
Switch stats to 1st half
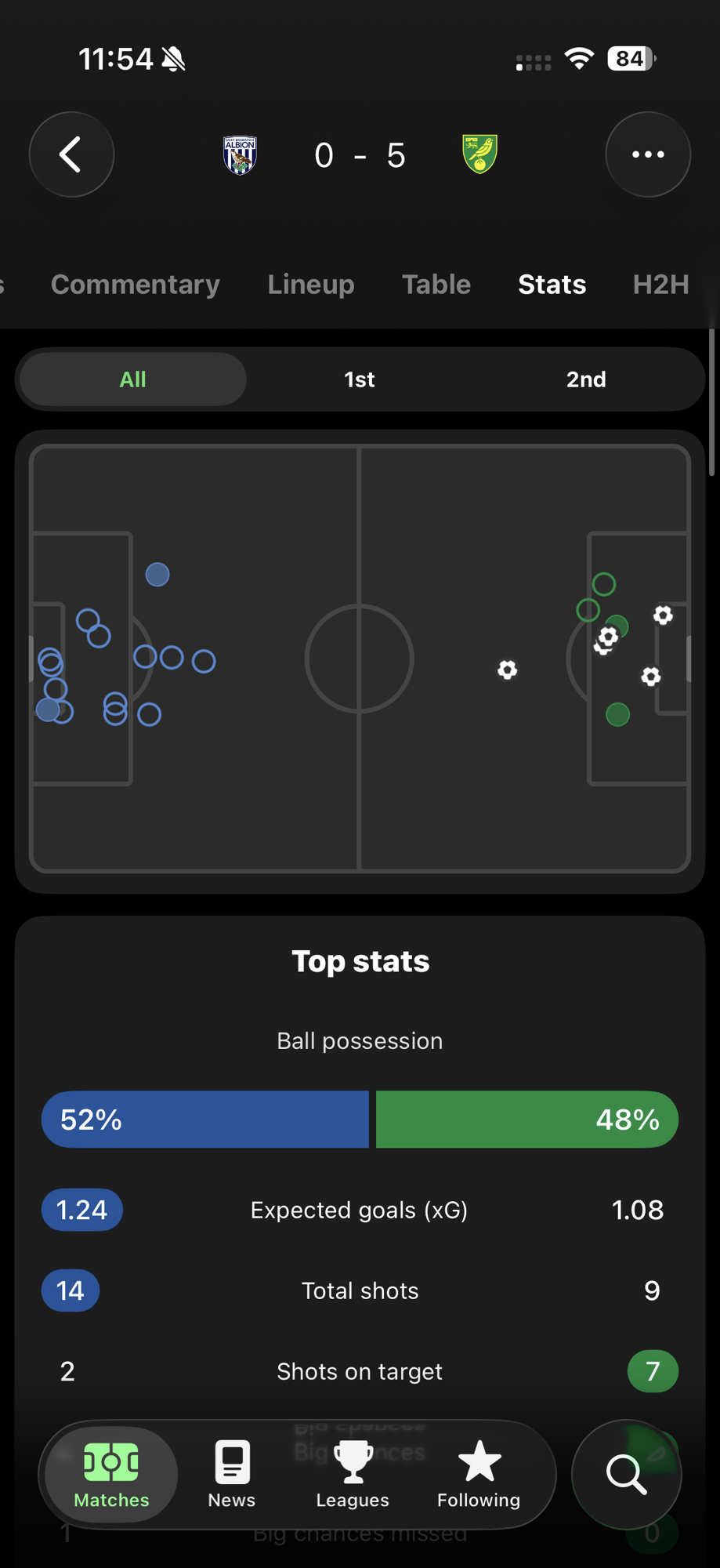tap(360, 379)
